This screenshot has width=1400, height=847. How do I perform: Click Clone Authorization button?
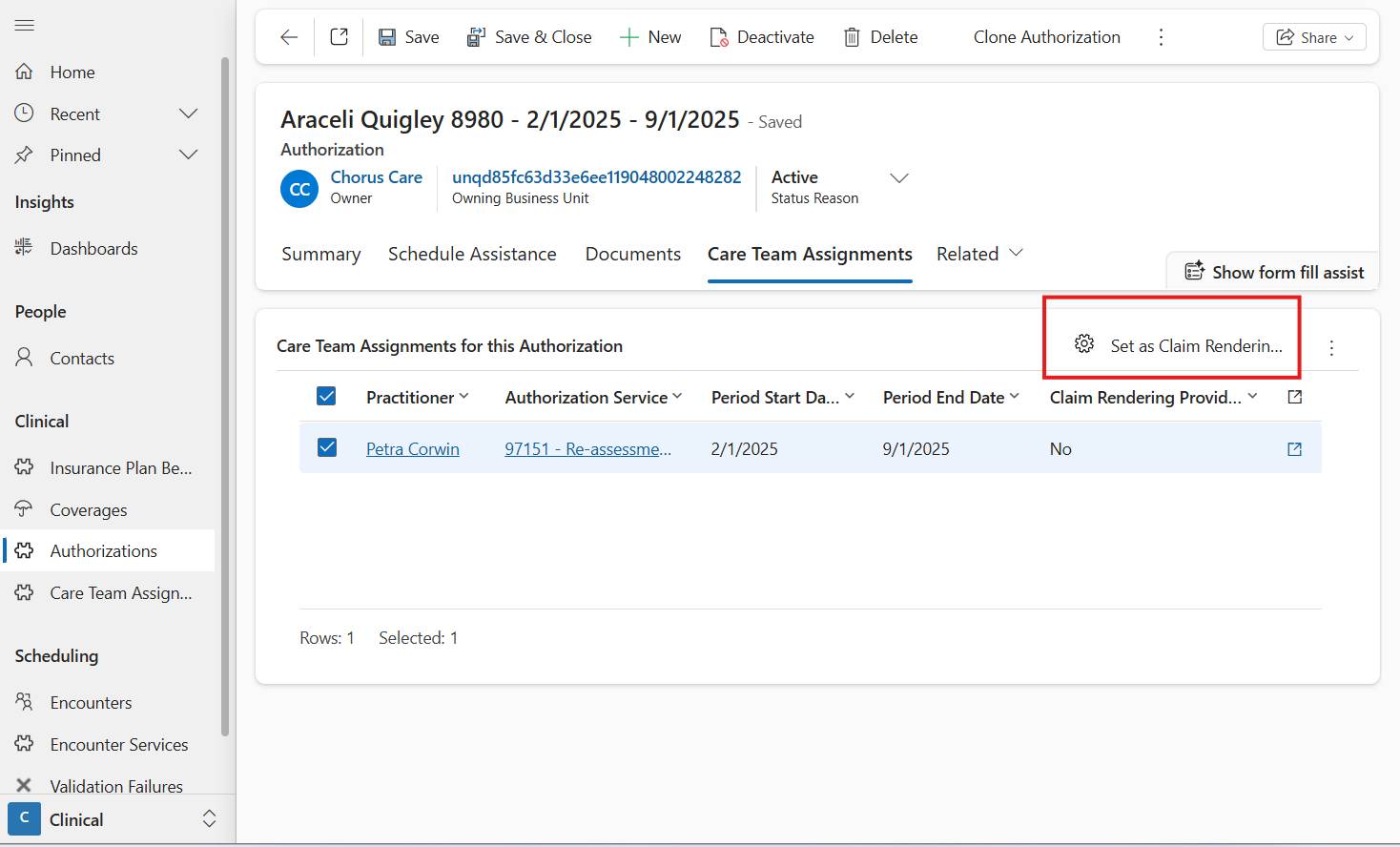(1046, 37)
